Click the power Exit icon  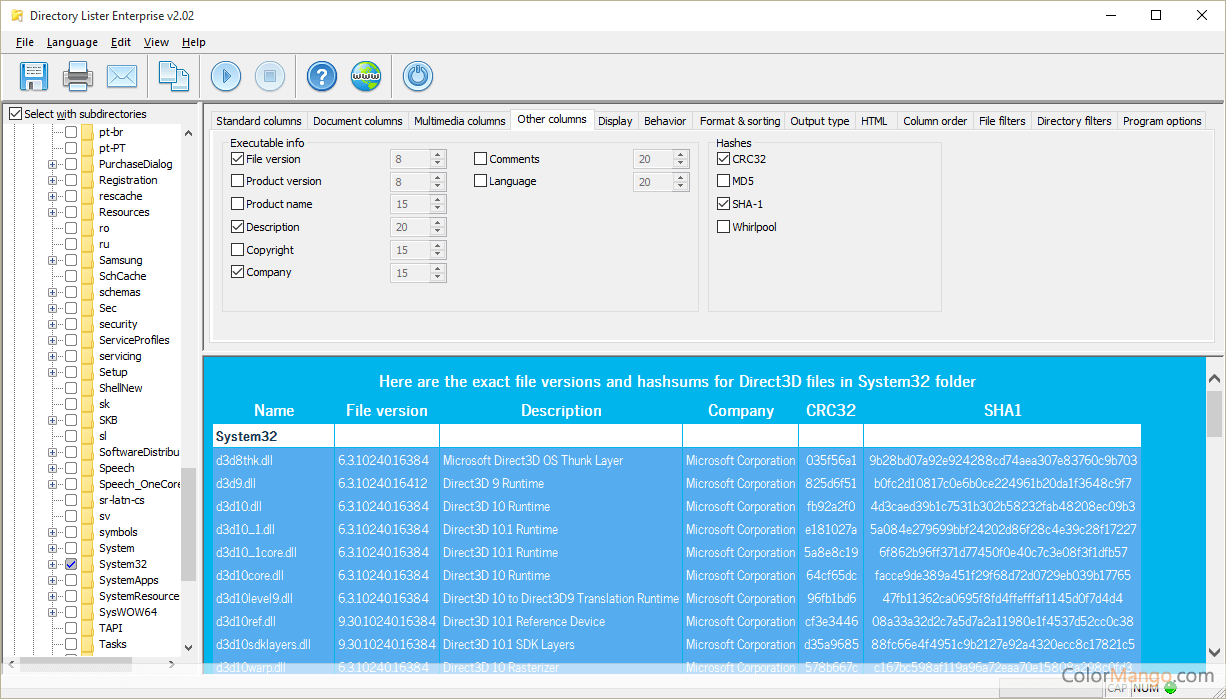(x=418, y=76)
